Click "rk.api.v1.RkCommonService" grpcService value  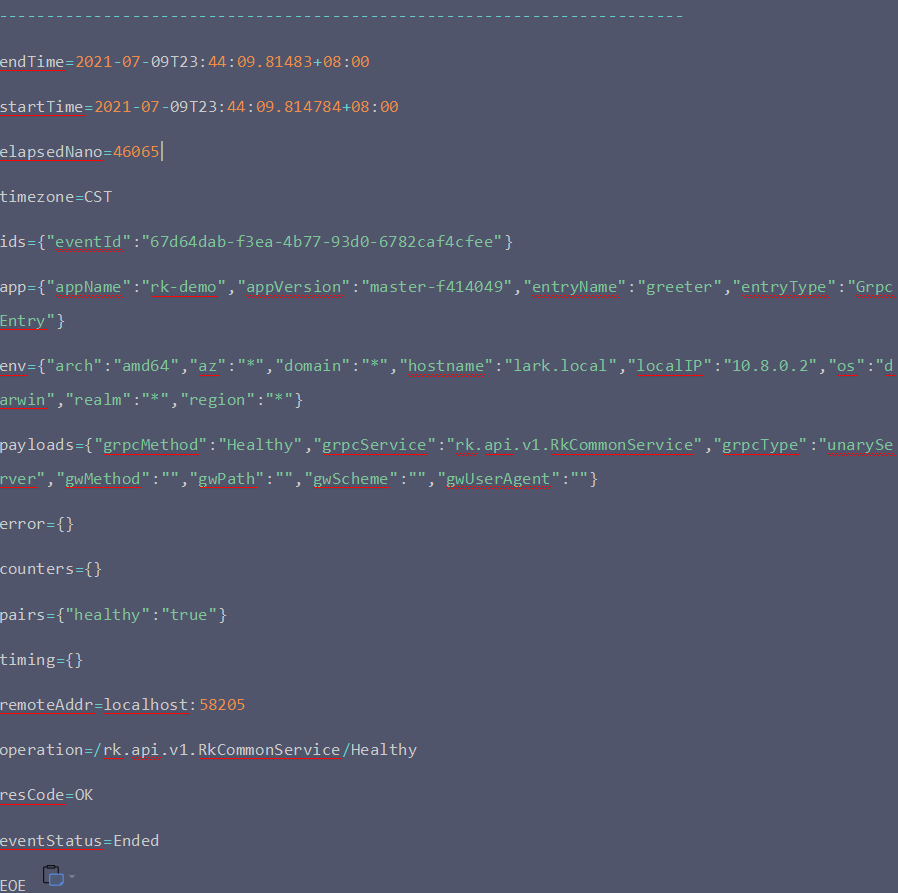574,445
